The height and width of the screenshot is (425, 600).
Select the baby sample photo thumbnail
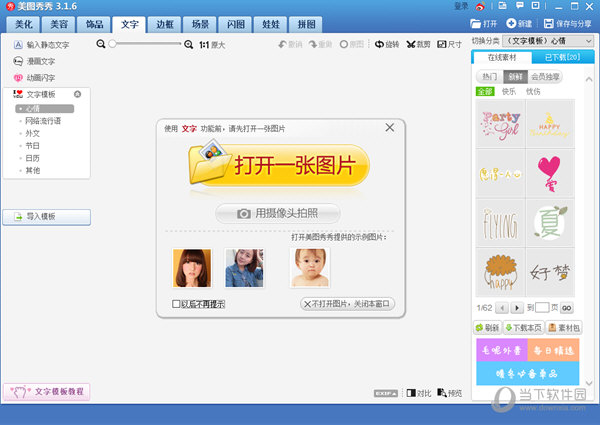click(x=310, y=268)
